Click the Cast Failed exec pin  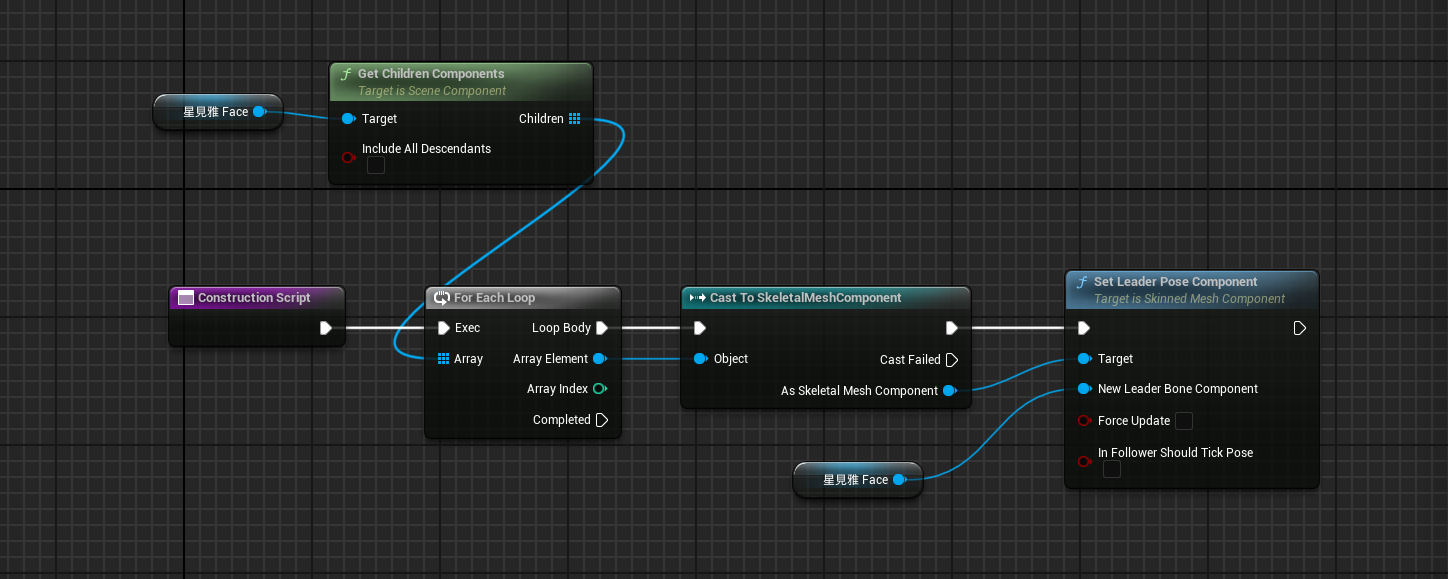951,360
